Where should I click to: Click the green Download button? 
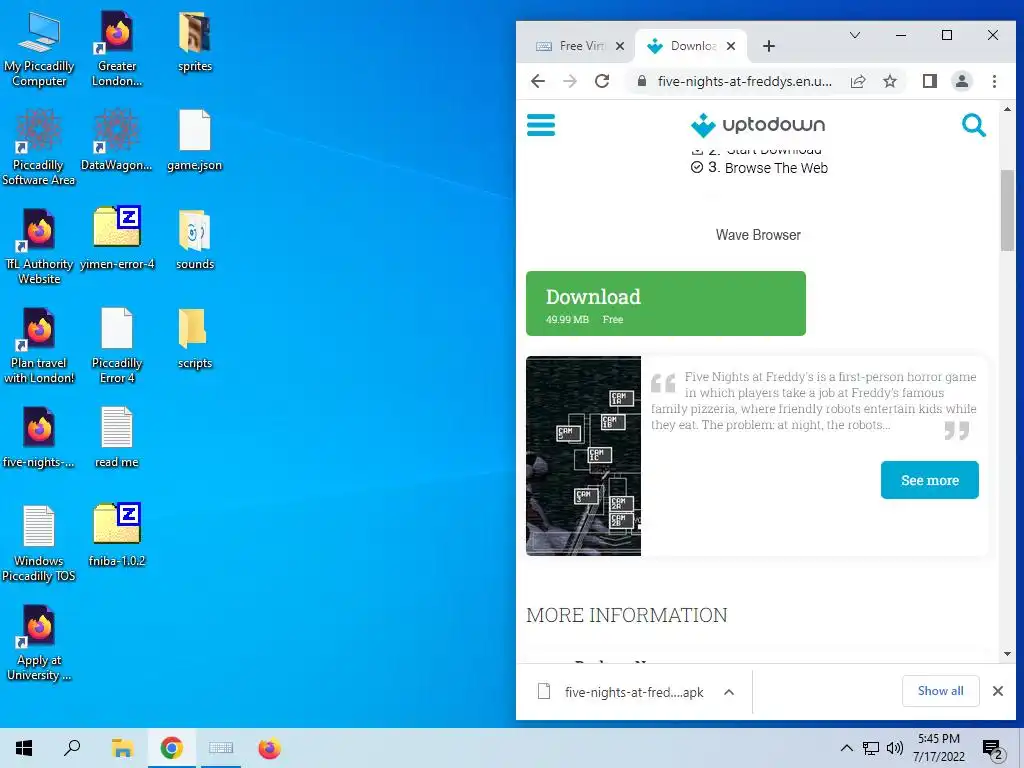665,304
